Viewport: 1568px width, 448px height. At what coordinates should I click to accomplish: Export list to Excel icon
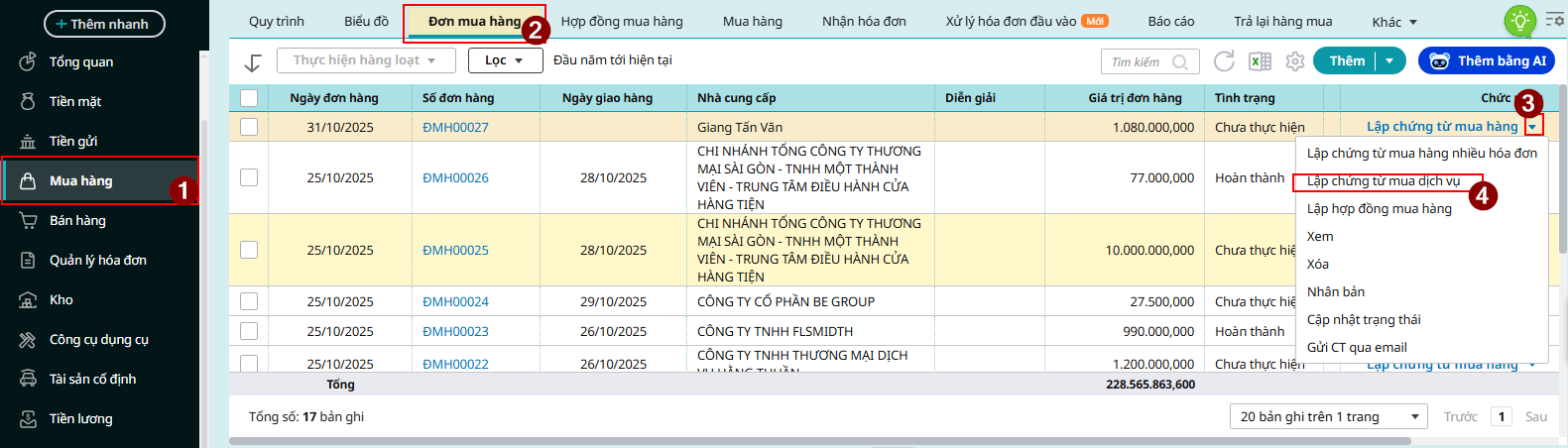click(x=1260, y=61)
